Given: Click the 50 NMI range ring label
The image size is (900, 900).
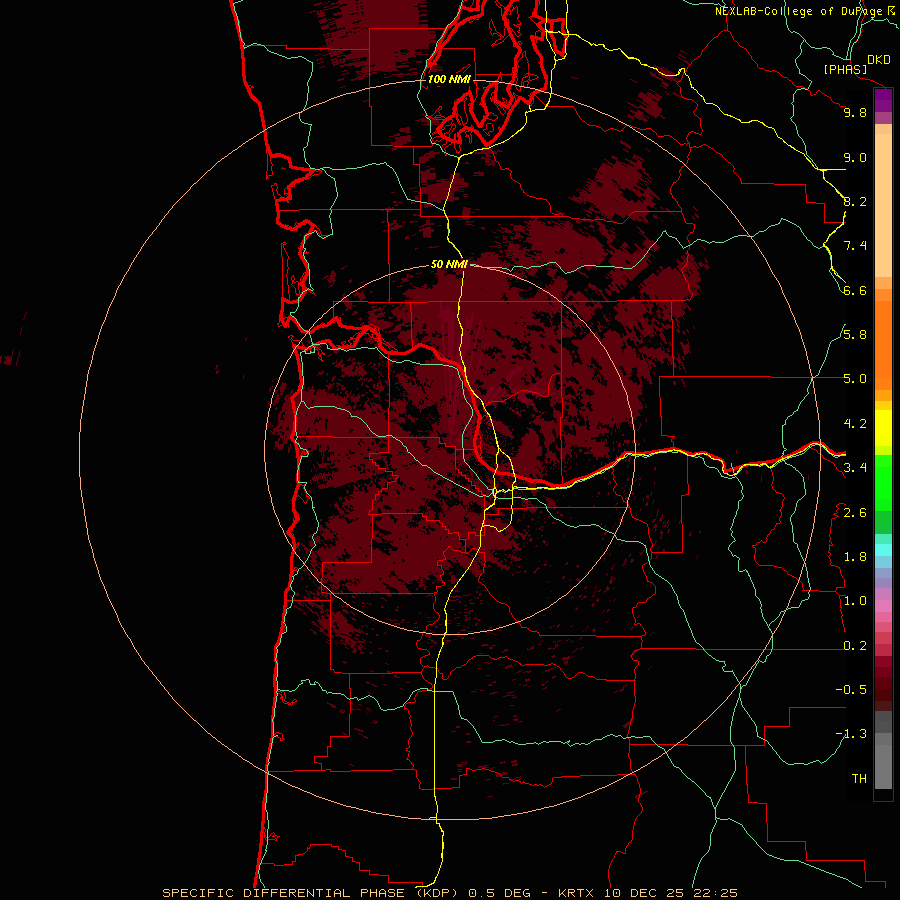Looking at the screenshot, I should [449, 265].
